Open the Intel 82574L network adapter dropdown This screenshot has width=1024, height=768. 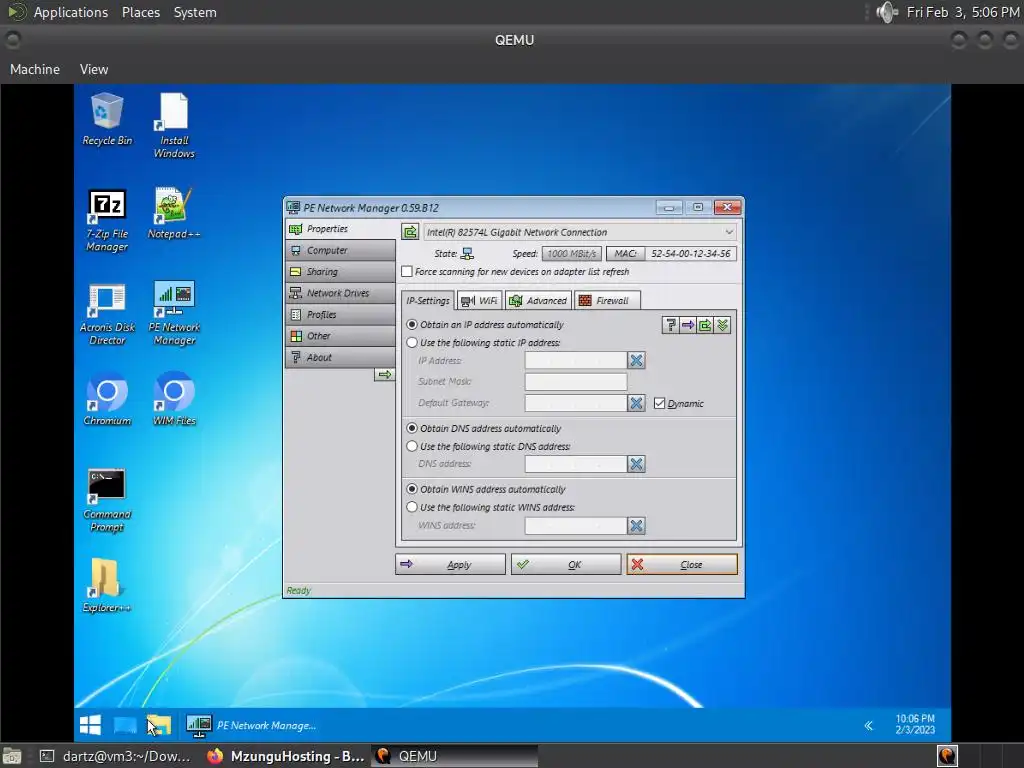pyautogui.click(x=580, y=232)
